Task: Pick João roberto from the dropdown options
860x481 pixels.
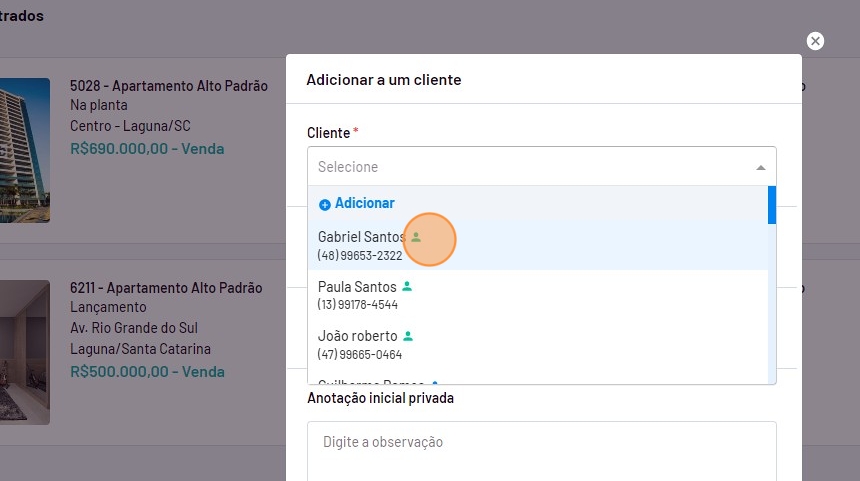Action: tap(357, 343)
